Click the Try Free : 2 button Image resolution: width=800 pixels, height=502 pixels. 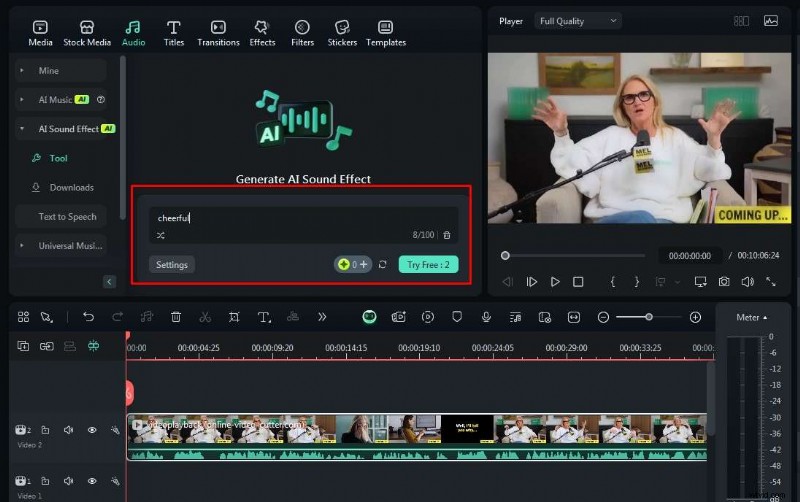(x=428, y=265)
